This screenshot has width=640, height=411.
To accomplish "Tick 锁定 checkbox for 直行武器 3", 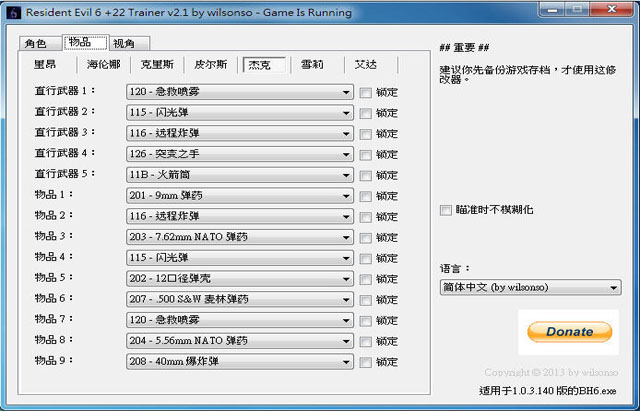I will (x=365, y=134).
